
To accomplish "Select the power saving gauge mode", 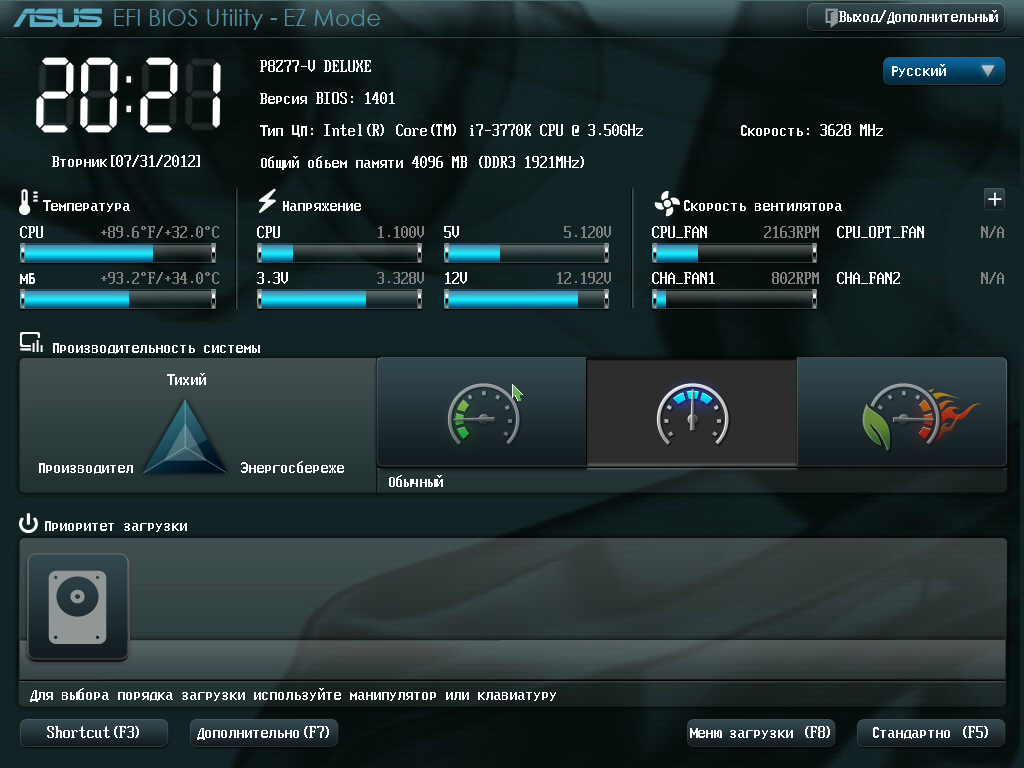I will 482,412.
